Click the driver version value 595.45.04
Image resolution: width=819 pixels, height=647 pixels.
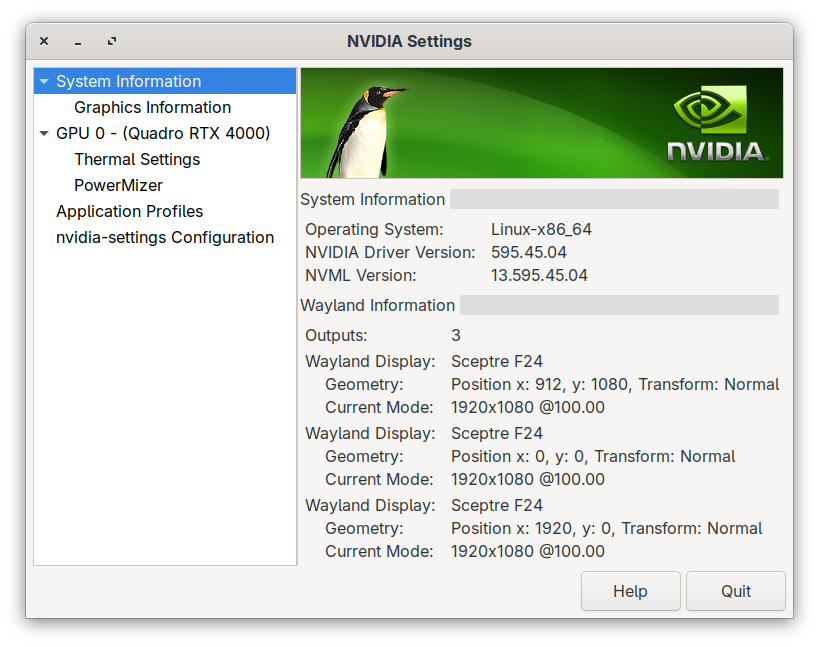[x=529, y=252]
